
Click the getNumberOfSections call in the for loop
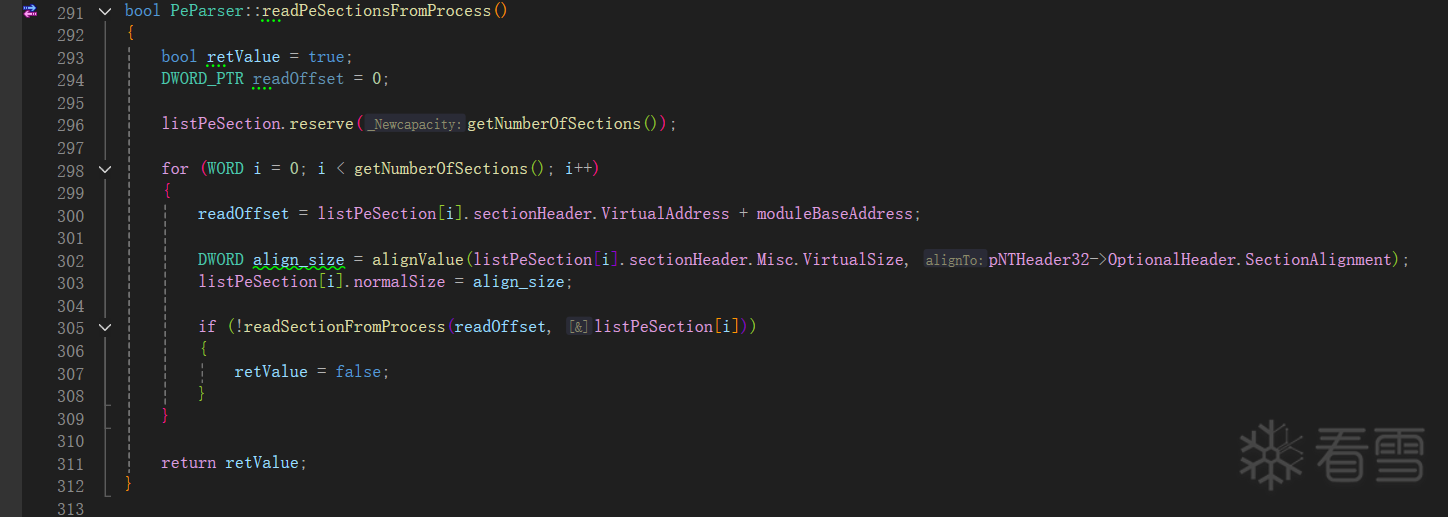[x=440, y=169]
